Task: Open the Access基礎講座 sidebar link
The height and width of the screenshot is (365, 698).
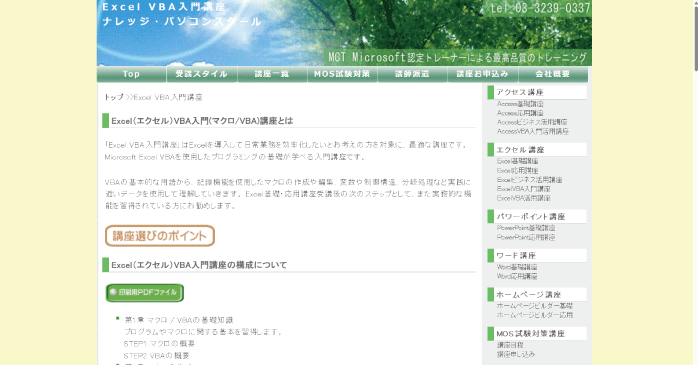Action: coord(520,104)
